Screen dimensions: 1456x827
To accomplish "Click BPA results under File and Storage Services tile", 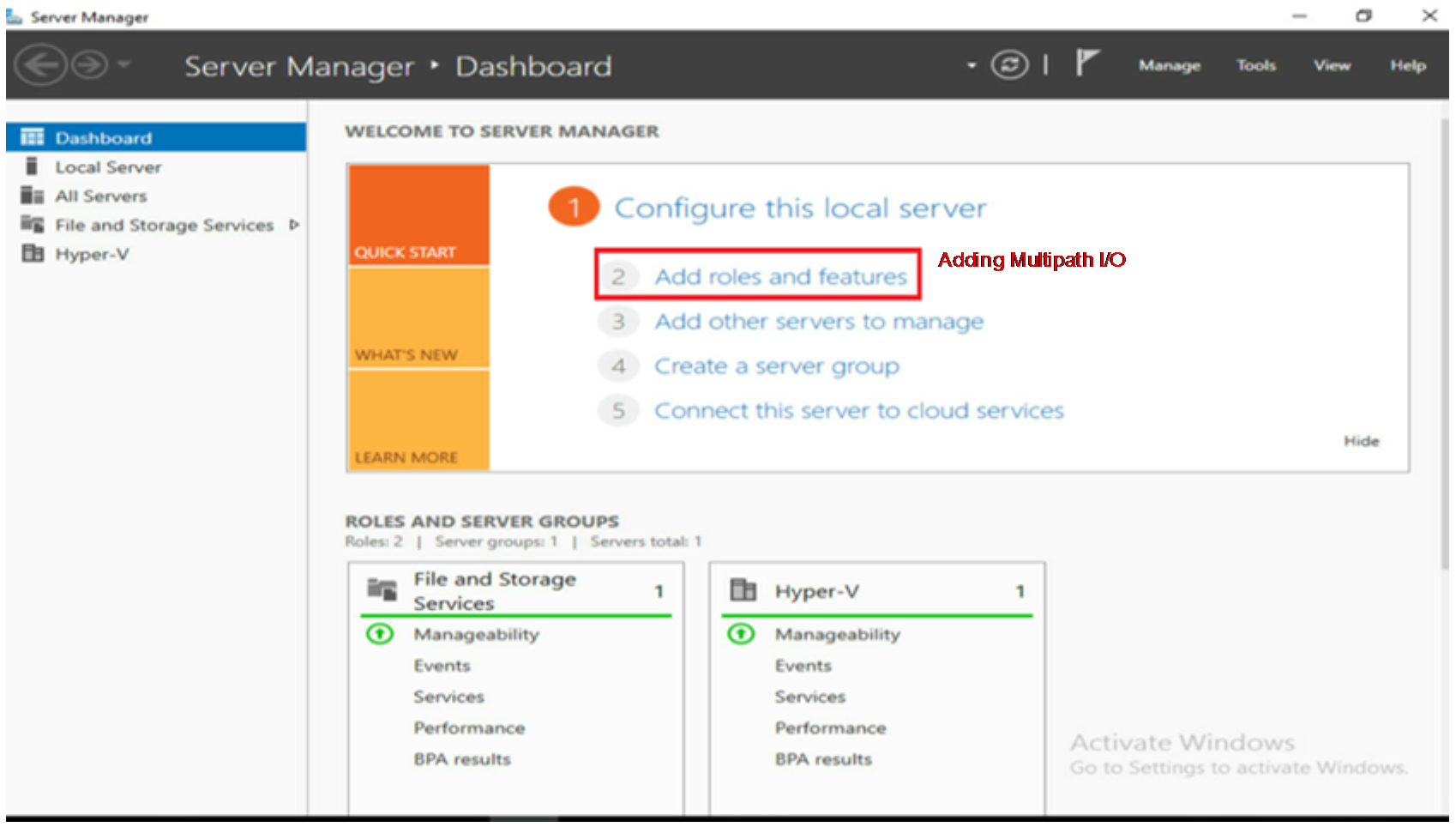I will point(462,759).
